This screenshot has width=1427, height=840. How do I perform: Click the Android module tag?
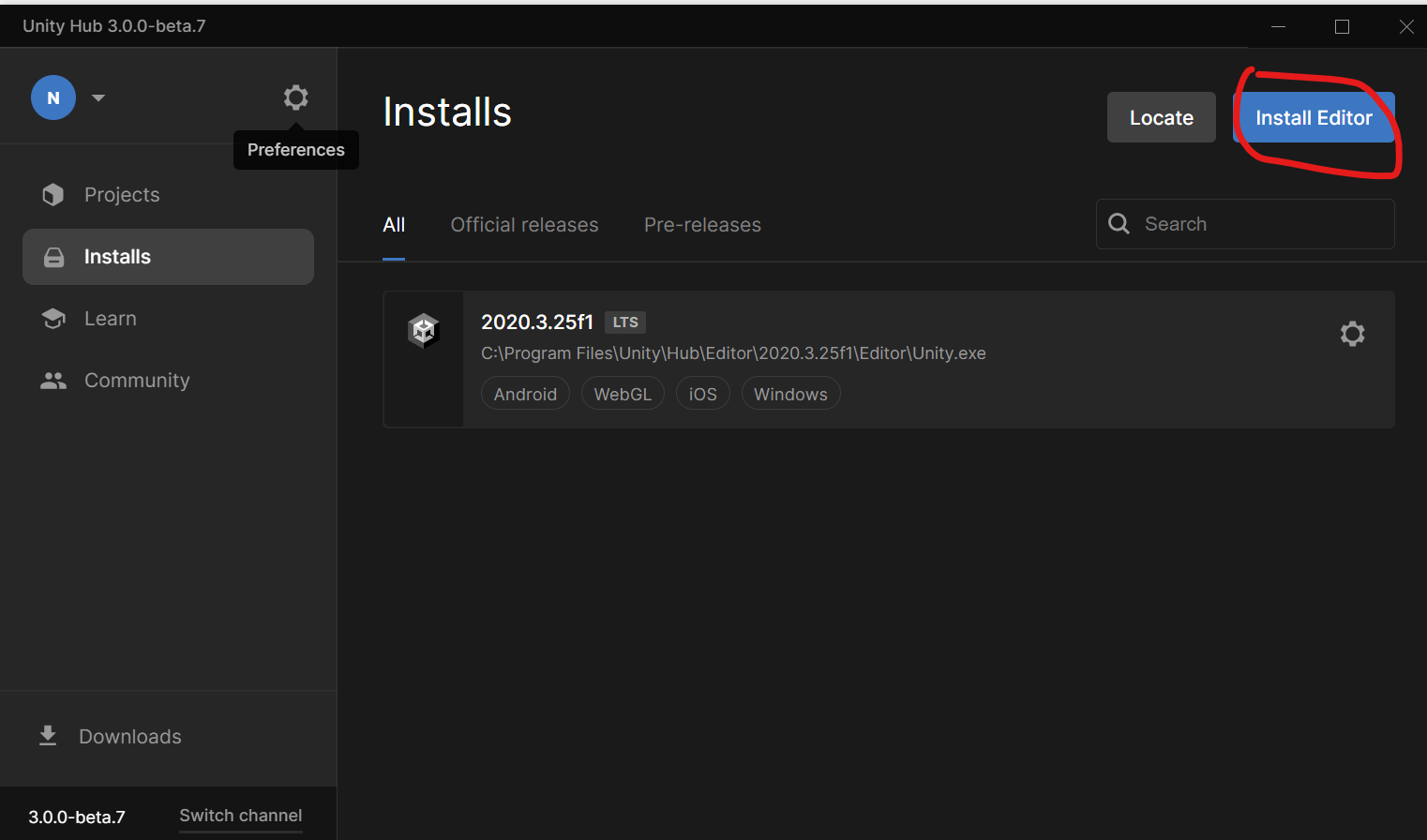coord(525,394)
